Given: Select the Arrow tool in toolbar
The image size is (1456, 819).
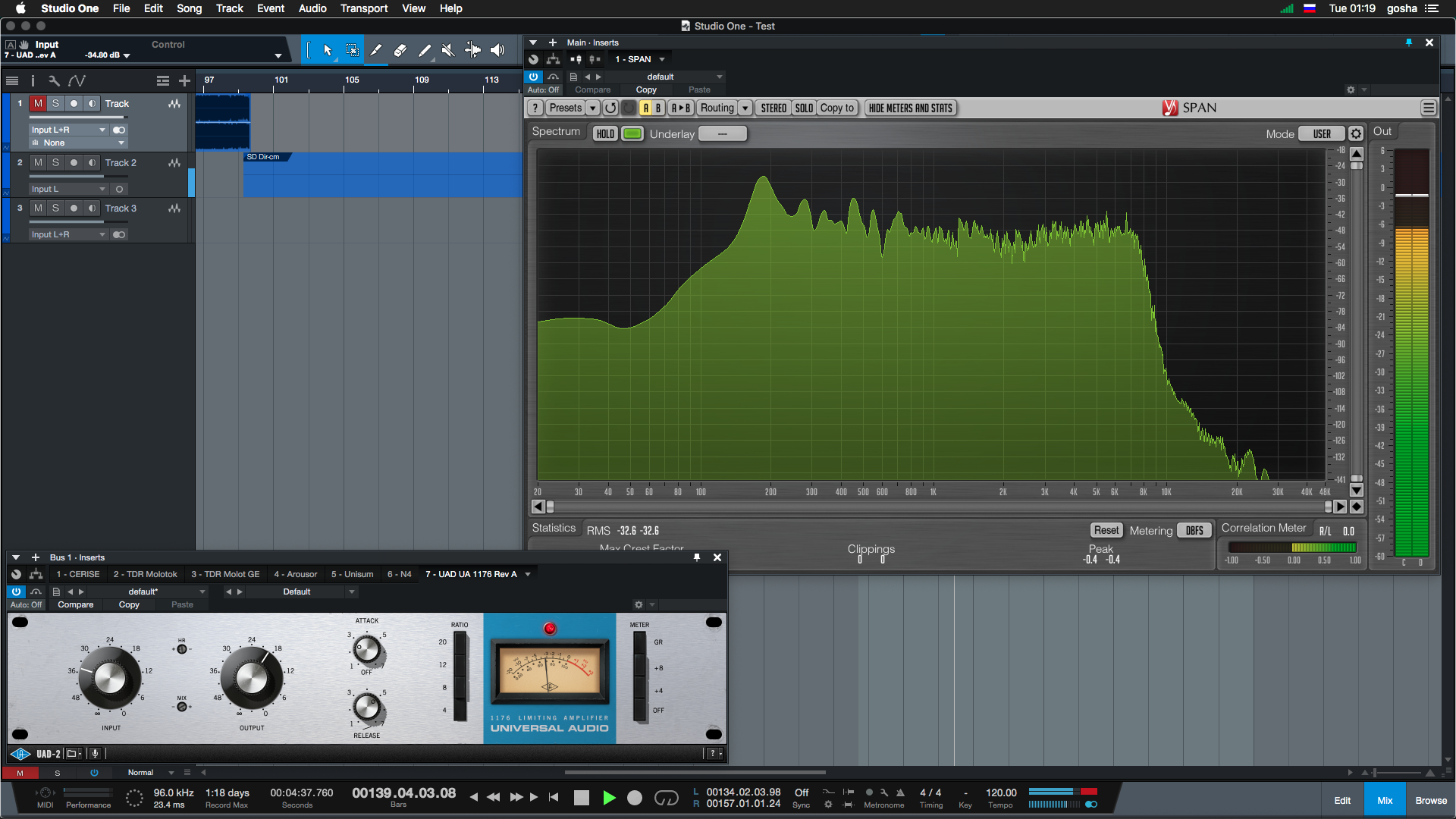Looking at the screenshot, I should pyautogui.click(x=328, y=51).
